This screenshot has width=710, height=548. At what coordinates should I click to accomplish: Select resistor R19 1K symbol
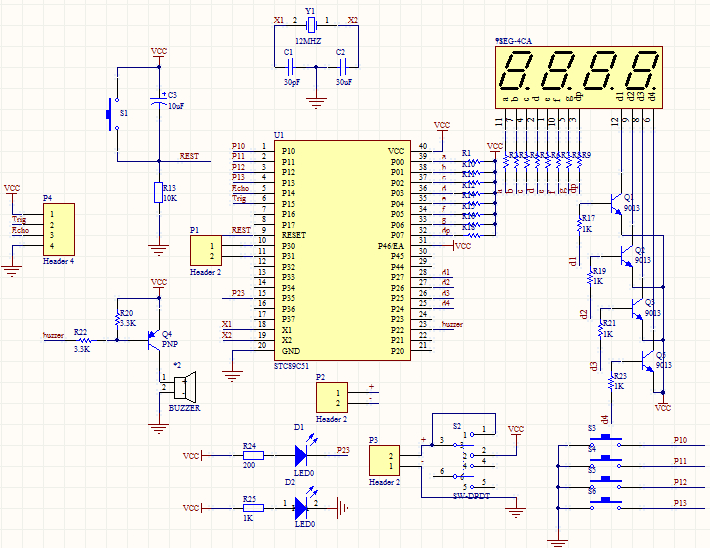pos(590,277)
